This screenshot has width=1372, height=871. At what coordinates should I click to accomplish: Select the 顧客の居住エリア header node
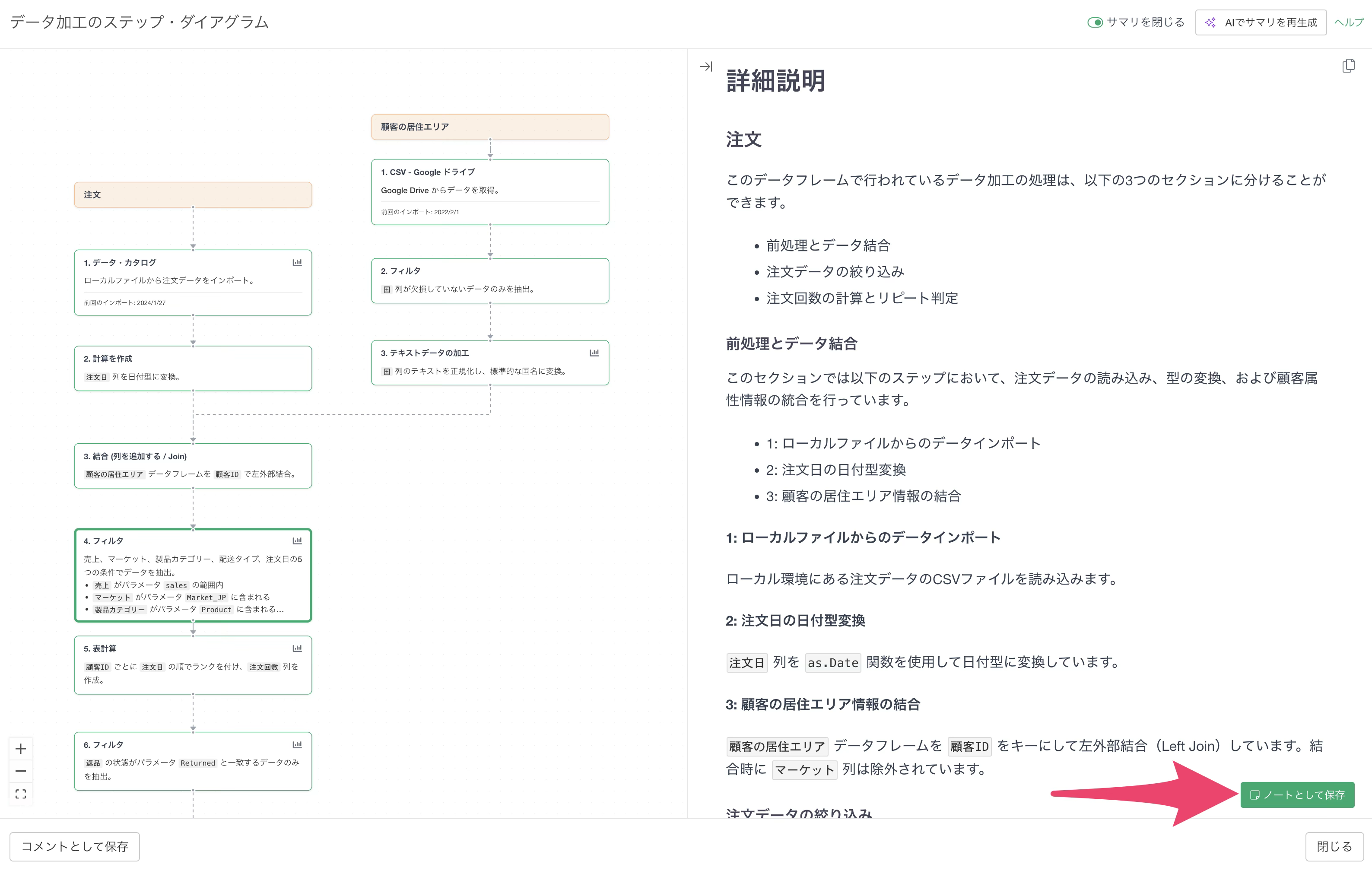(x=490, y=127)
